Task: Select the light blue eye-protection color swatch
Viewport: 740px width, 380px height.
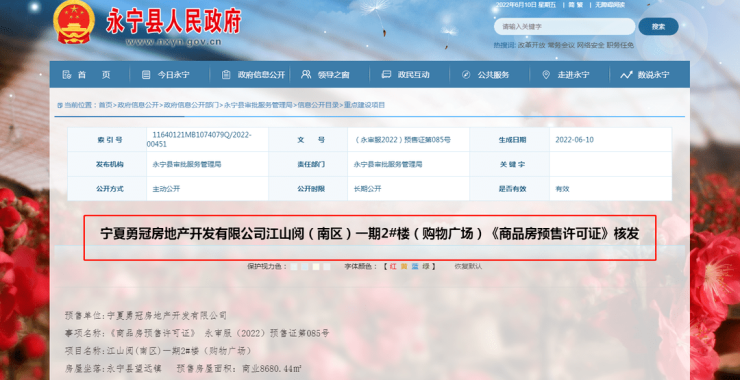Action: [x=305, y=267]
